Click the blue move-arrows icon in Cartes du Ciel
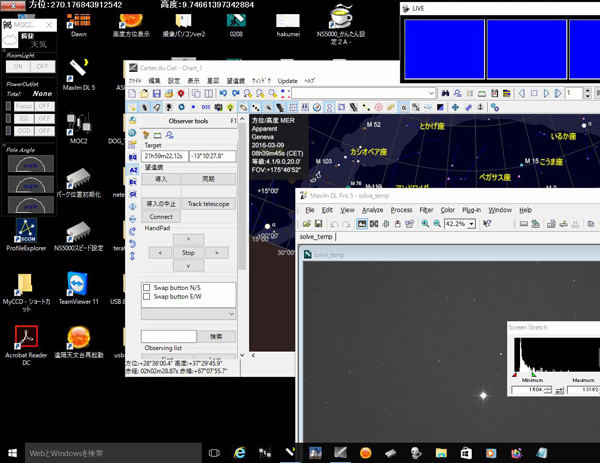Image resolution: width=600 pixels, height=463 pixels. [455, 108]
